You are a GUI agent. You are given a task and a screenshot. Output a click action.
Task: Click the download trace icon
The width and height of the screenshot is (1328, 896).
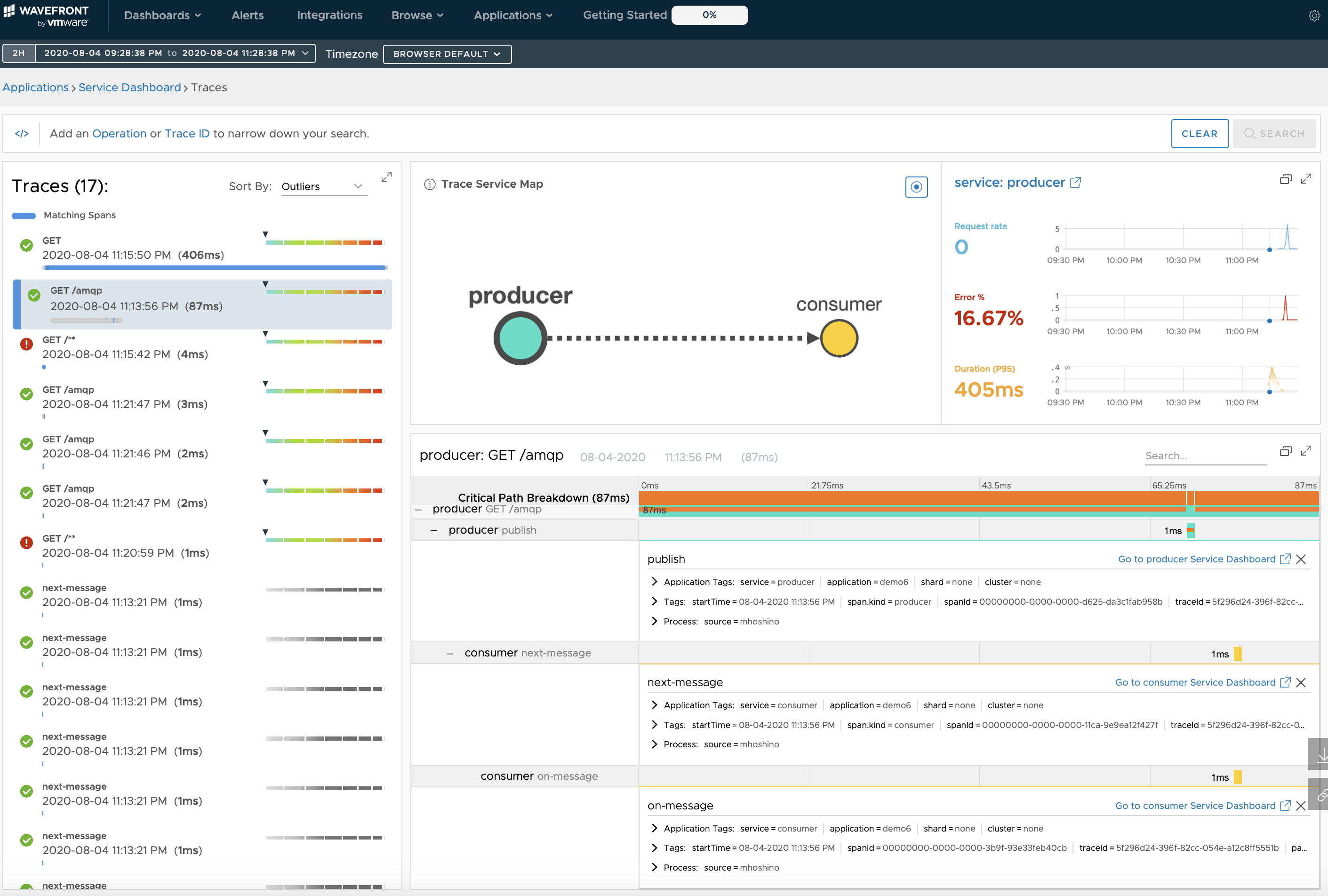(1320, 754)
